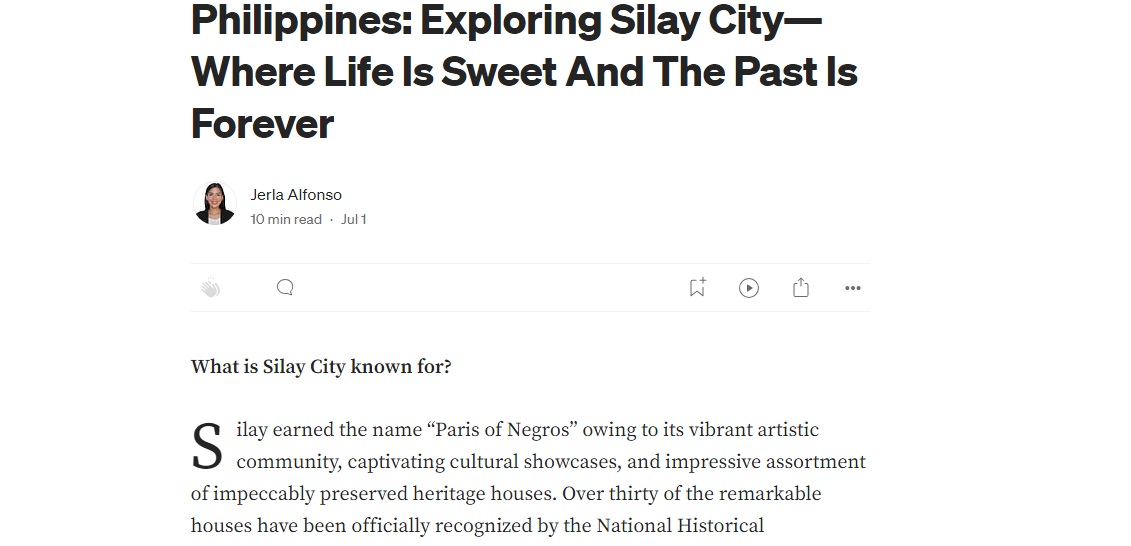
Task: Click the large drop cap letter S
Action: tap(208, 447)
